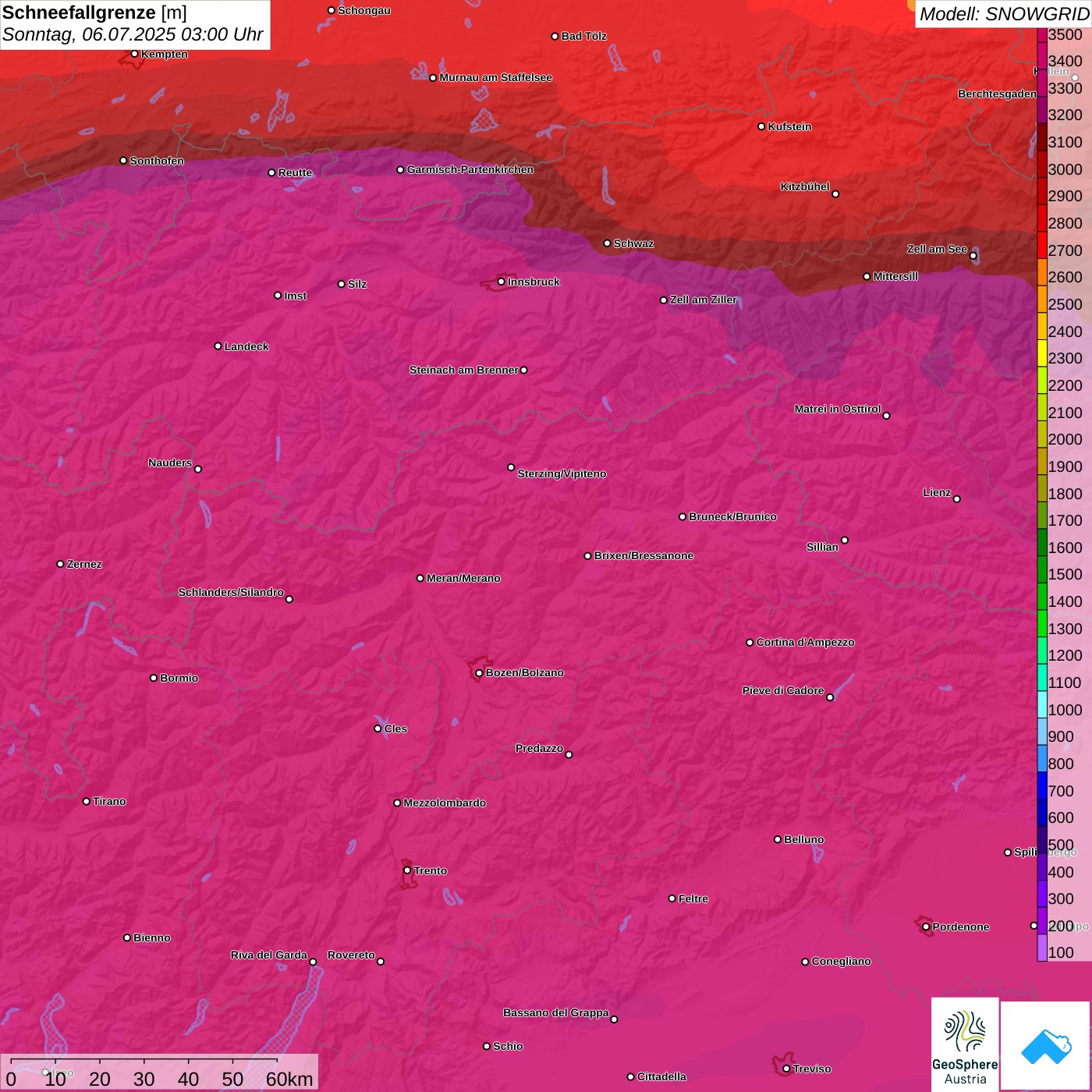The width and height of the screenshot is (1092, 1092).
Task: Click the Cles label
Action: click(x=395, y=729)
